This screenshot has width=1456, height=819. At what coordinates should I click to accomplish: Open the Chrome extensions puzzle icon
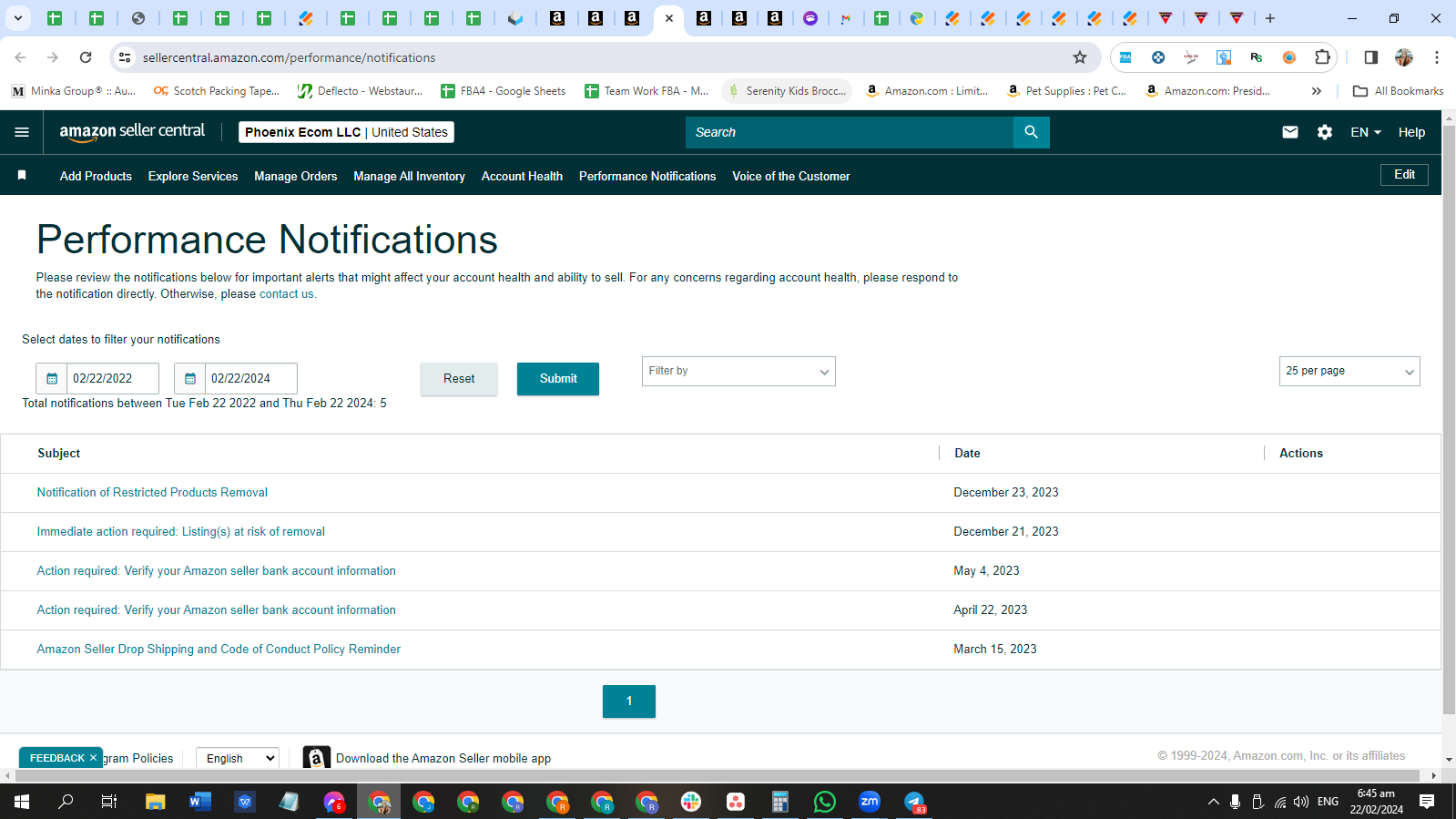point(1322,57)
